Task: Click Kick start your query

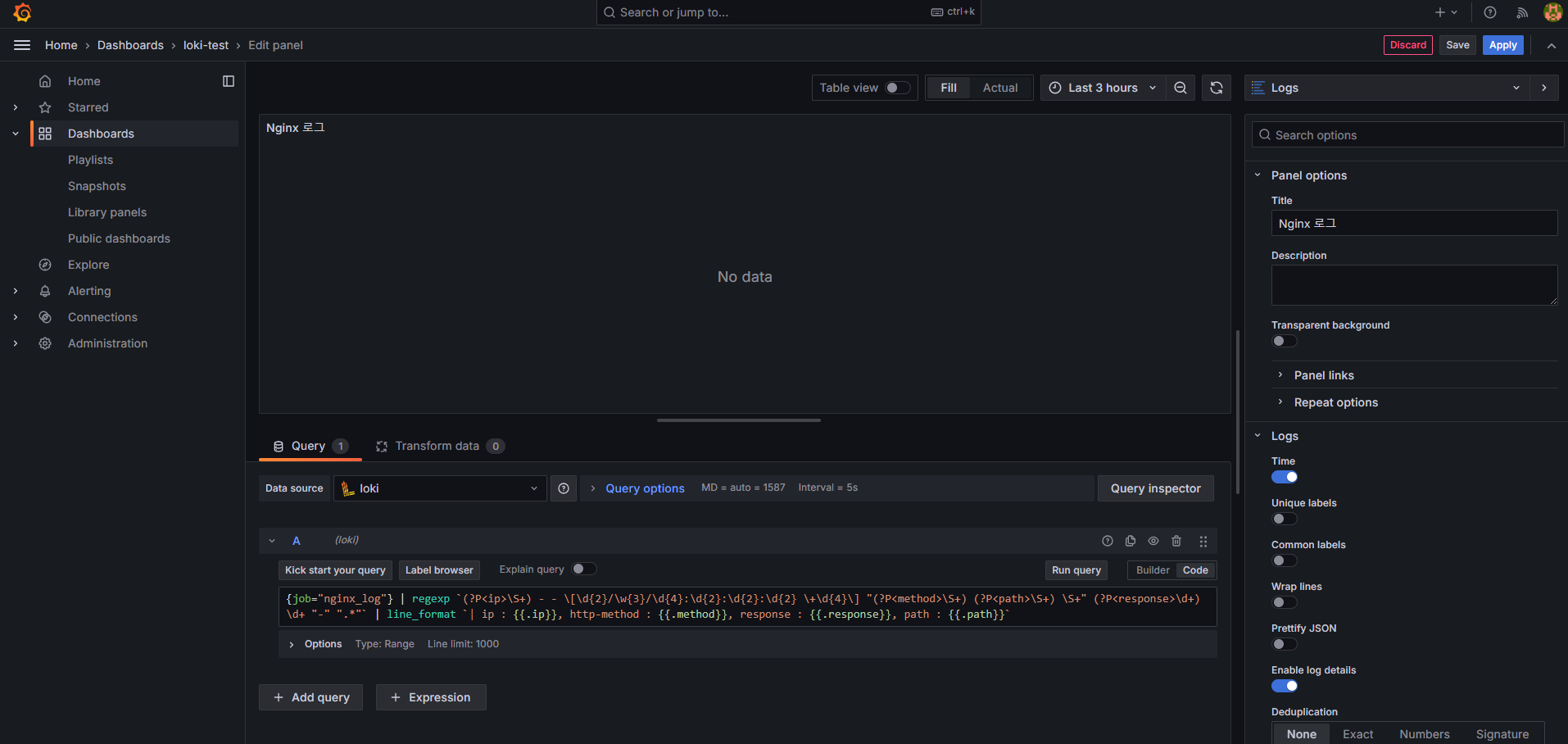Action: pyautogui.click(x=335, y=570)
